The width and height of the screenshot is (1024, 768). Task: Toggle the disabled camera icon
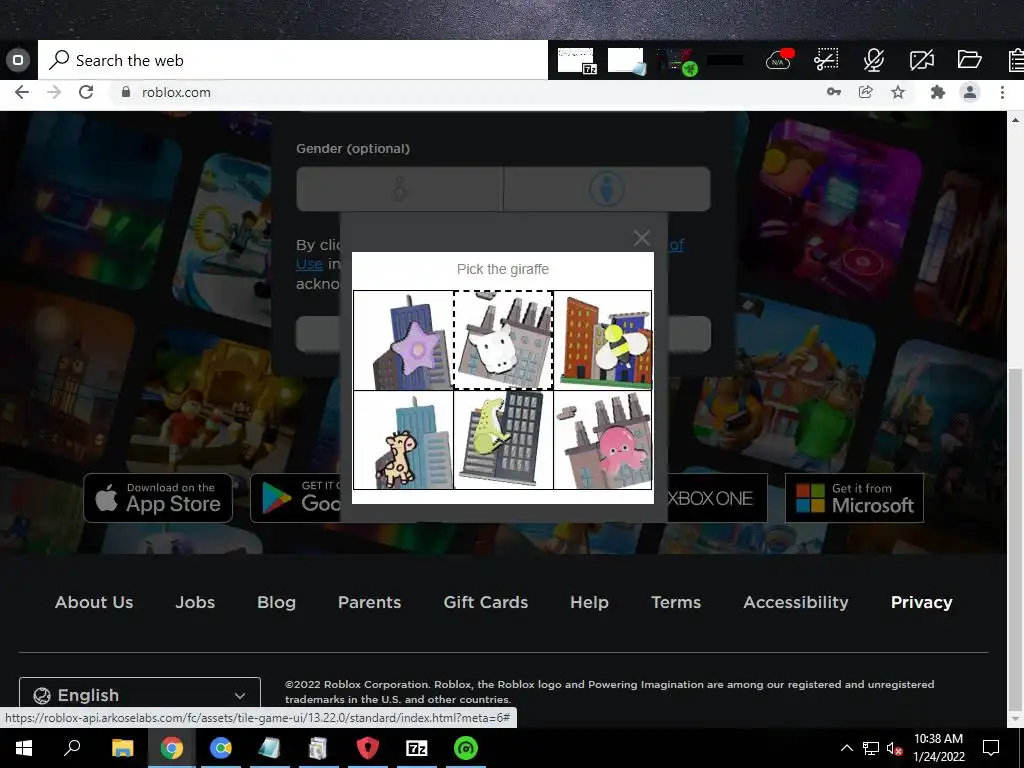921,59
